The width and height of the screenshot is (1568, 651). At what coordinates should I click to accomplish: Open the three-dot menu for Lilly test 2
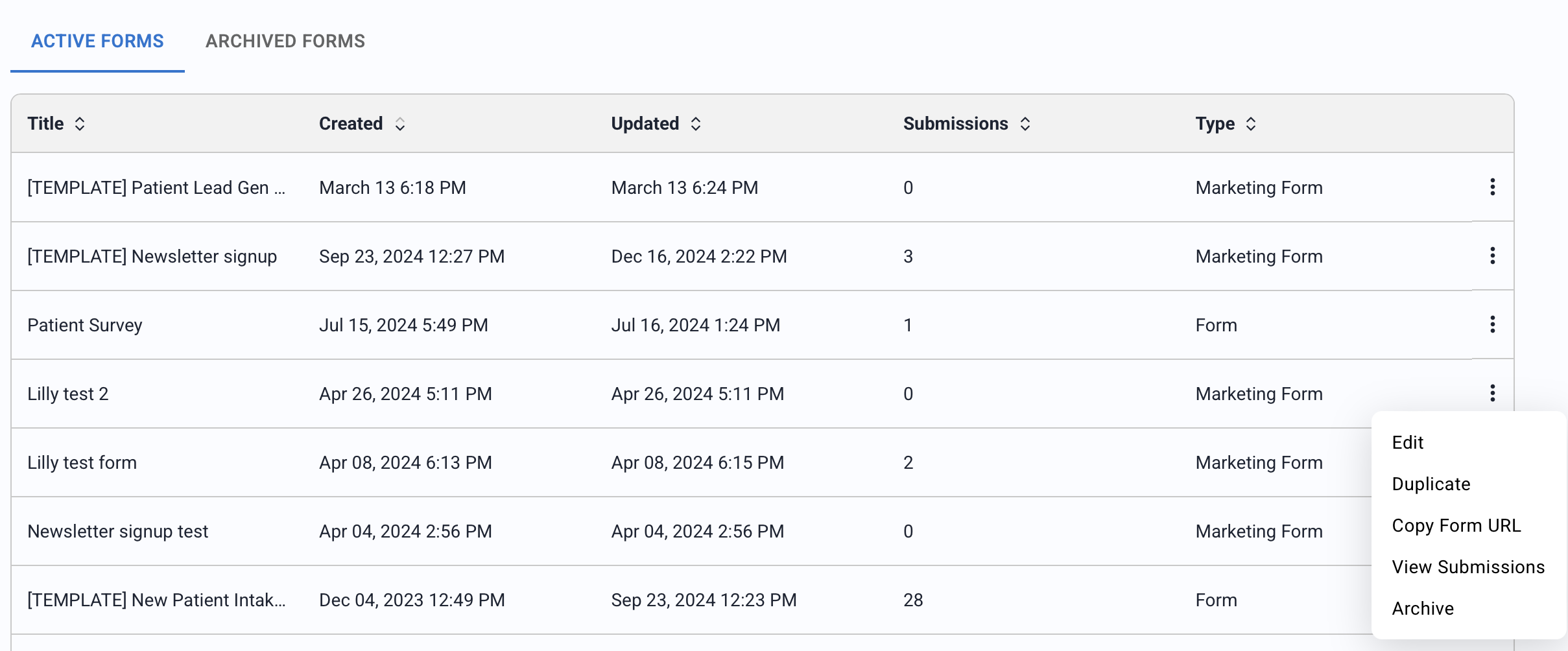click(x=1493, y=393)
